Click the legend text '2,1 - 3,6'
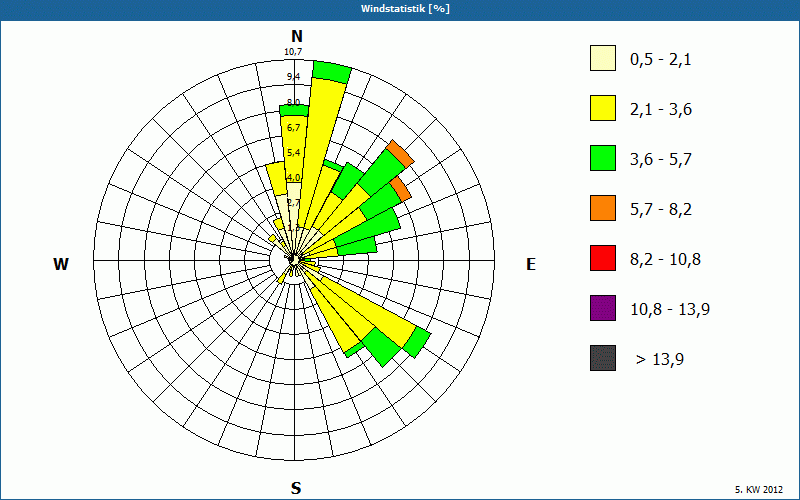This screenshot has height=500, width=800. click(661, 110)
